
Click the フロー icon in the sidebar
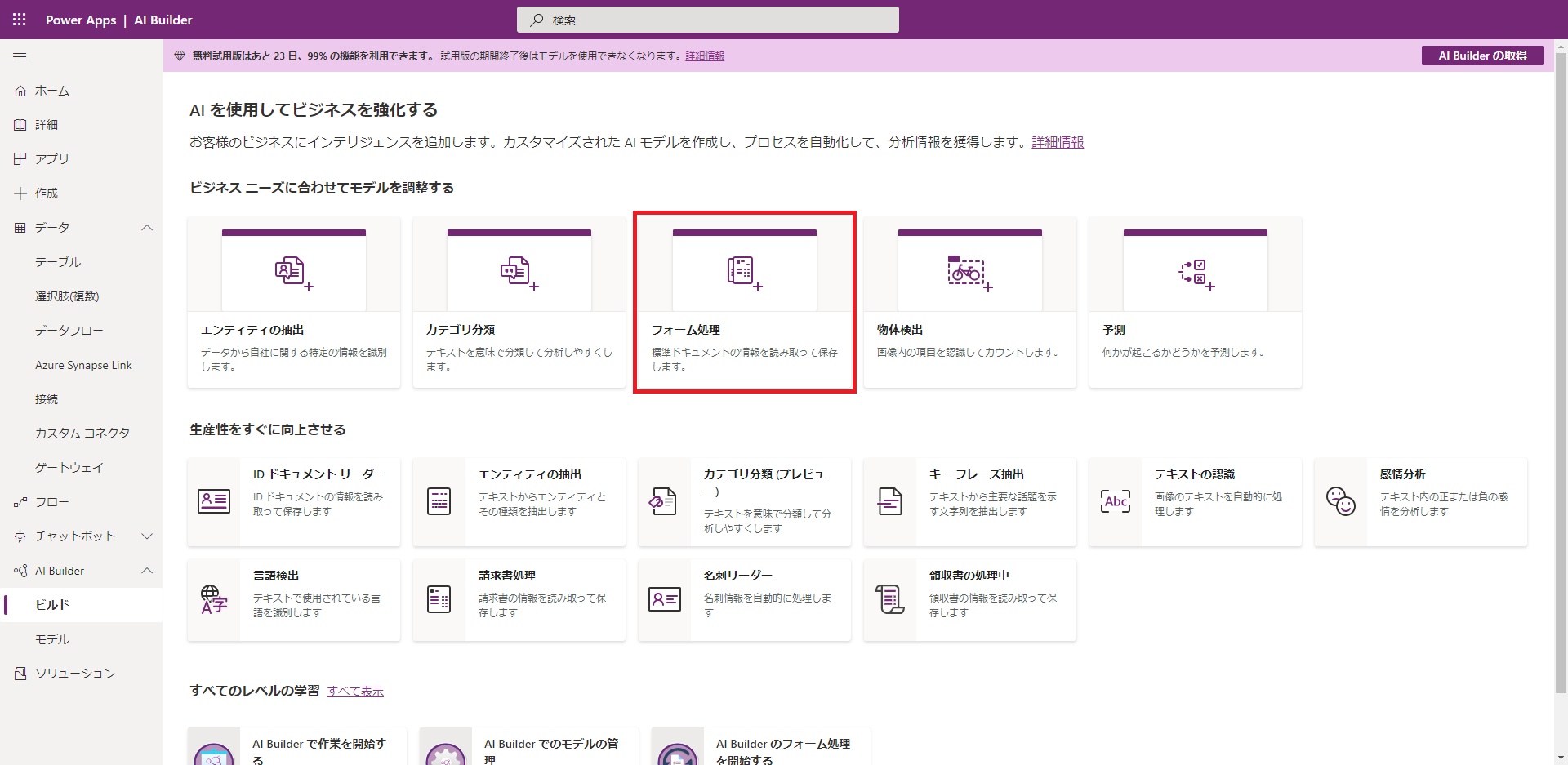[x=20, y=502]
